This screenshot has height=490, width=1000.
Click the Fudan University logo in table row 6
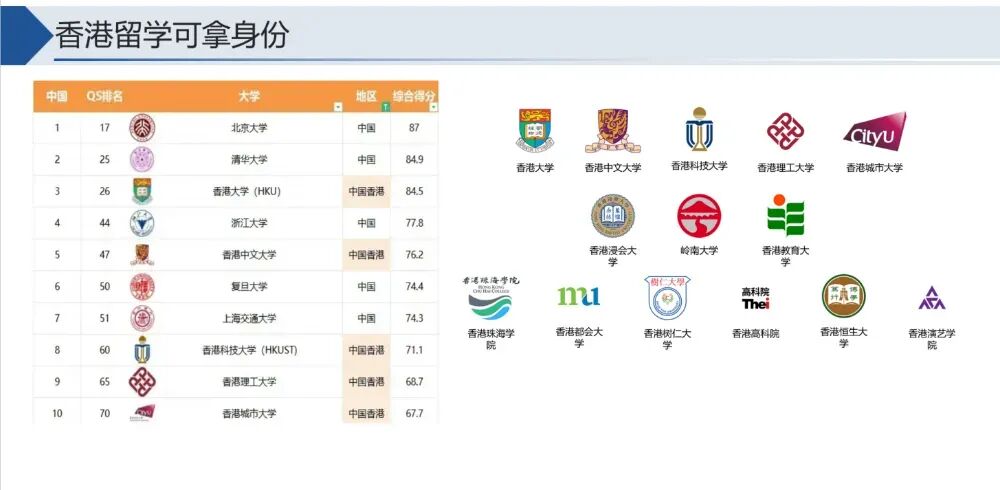142,286
